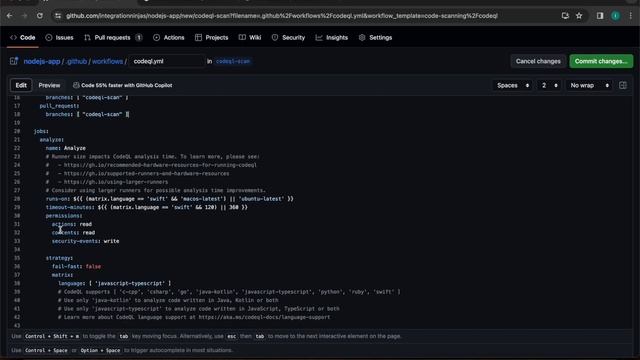640x360 pixels.
Task: Open the Spaces indent mode dropdown
Action: [x=513, y=85]
